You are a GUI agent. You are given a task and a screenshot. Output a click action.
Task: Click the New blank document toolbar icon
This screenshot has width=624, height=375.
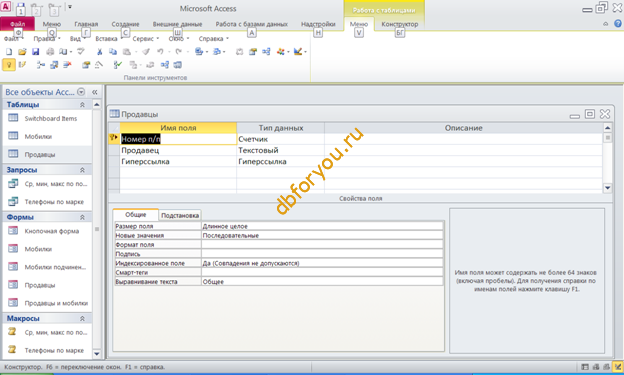click(9, 51)
